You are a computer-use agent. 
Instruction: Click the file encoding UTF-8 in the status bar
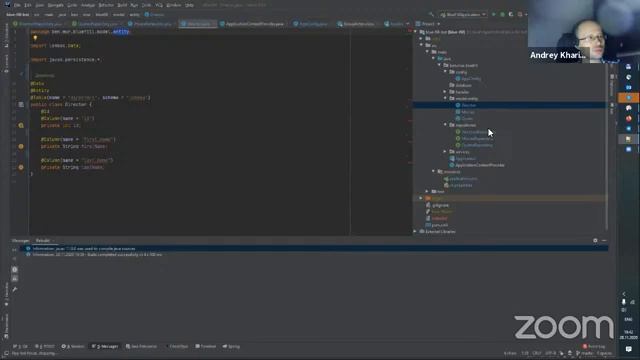(550, 353)
